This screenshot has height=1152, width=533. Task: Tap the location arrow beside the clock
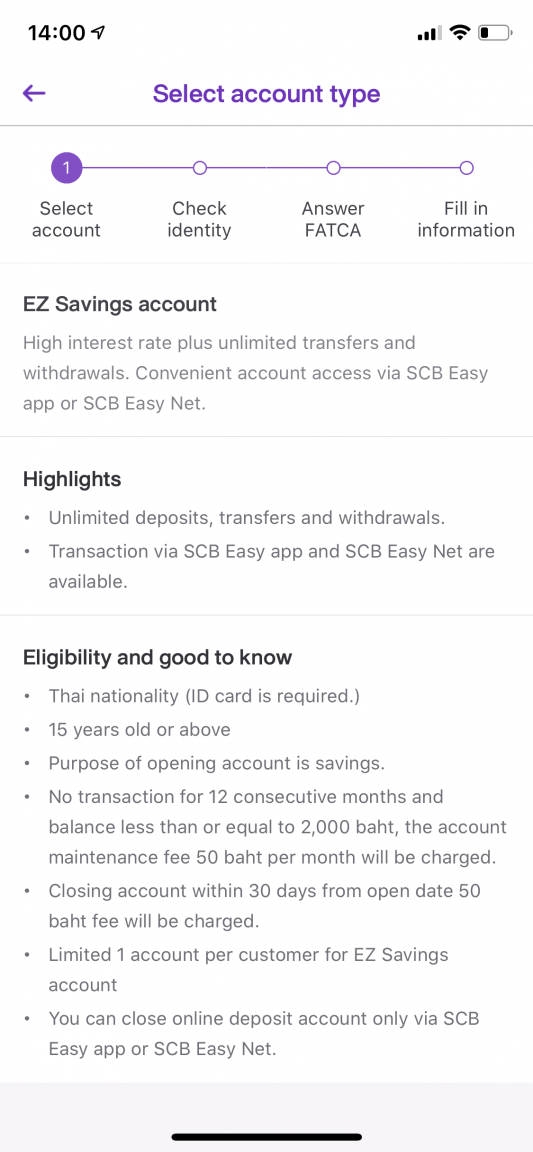tap(99, 33)
